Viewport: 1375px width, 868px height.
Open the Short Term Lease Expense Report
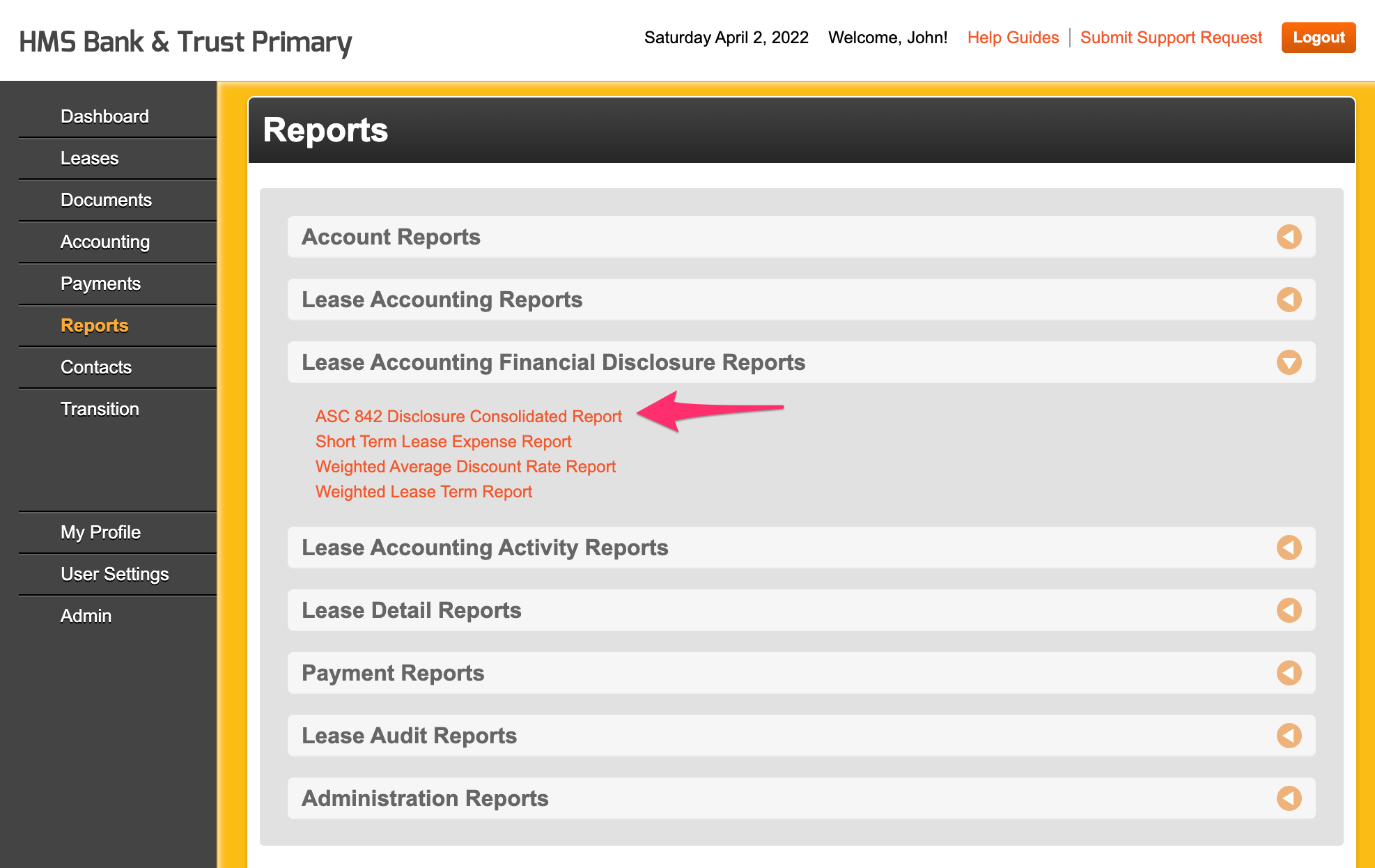(x=443, y=441)
